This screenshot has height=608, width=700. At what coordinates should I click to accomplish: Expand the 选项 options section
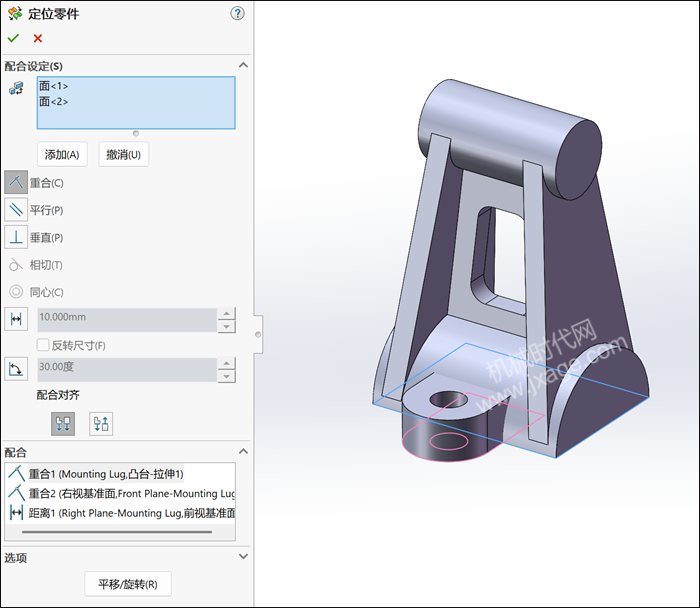(242, 557)
